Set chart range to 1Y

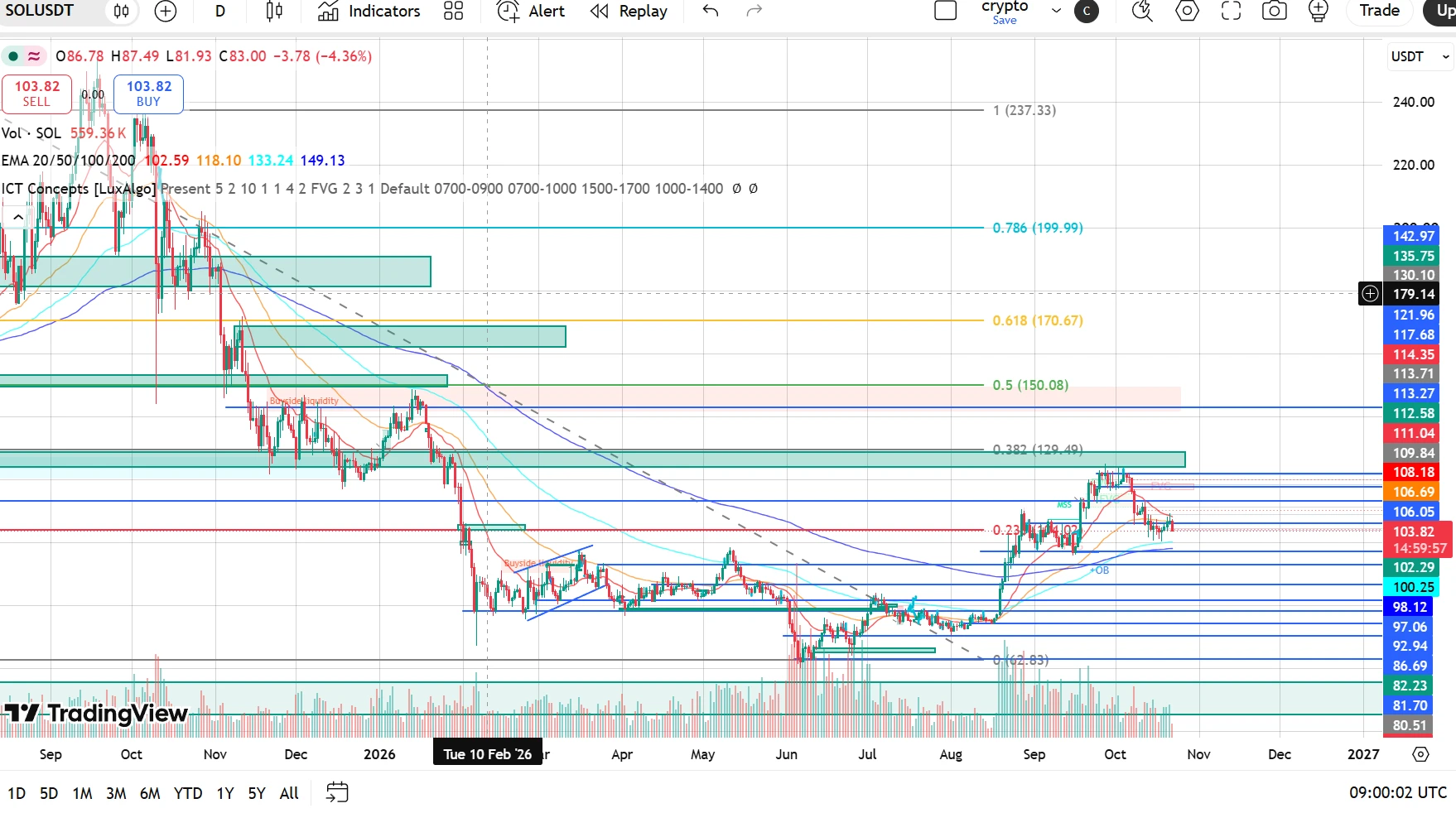pos(225,793)
